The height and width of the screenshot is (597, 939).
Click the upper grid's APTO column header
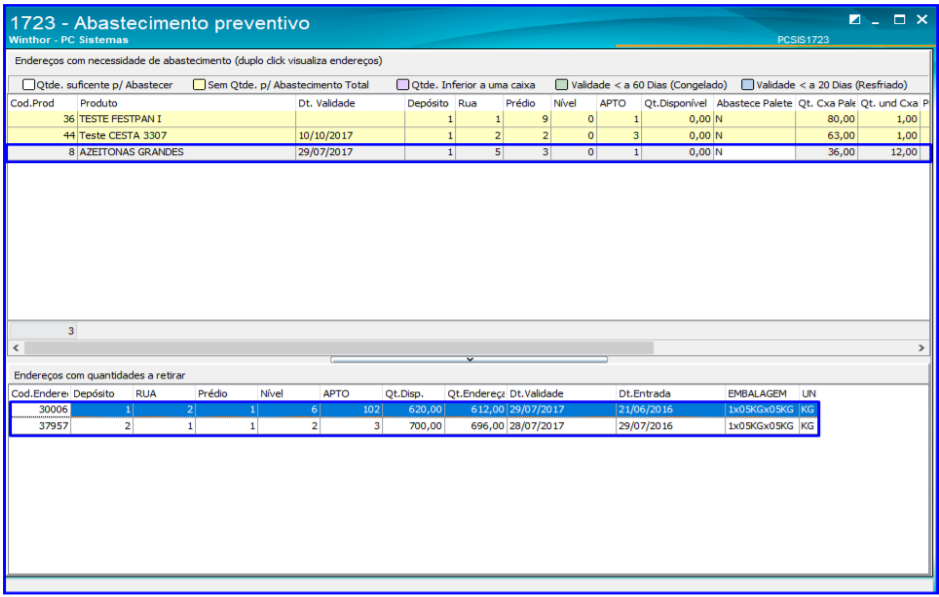coord(619,103)
